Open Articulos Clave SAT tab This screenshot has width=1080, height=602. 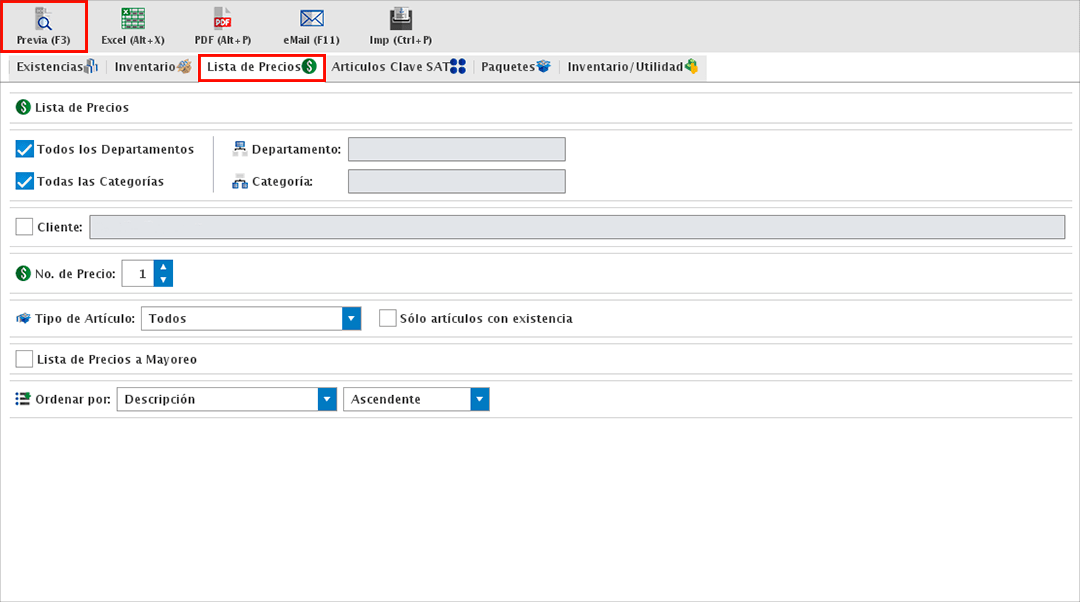click(398, 67)
